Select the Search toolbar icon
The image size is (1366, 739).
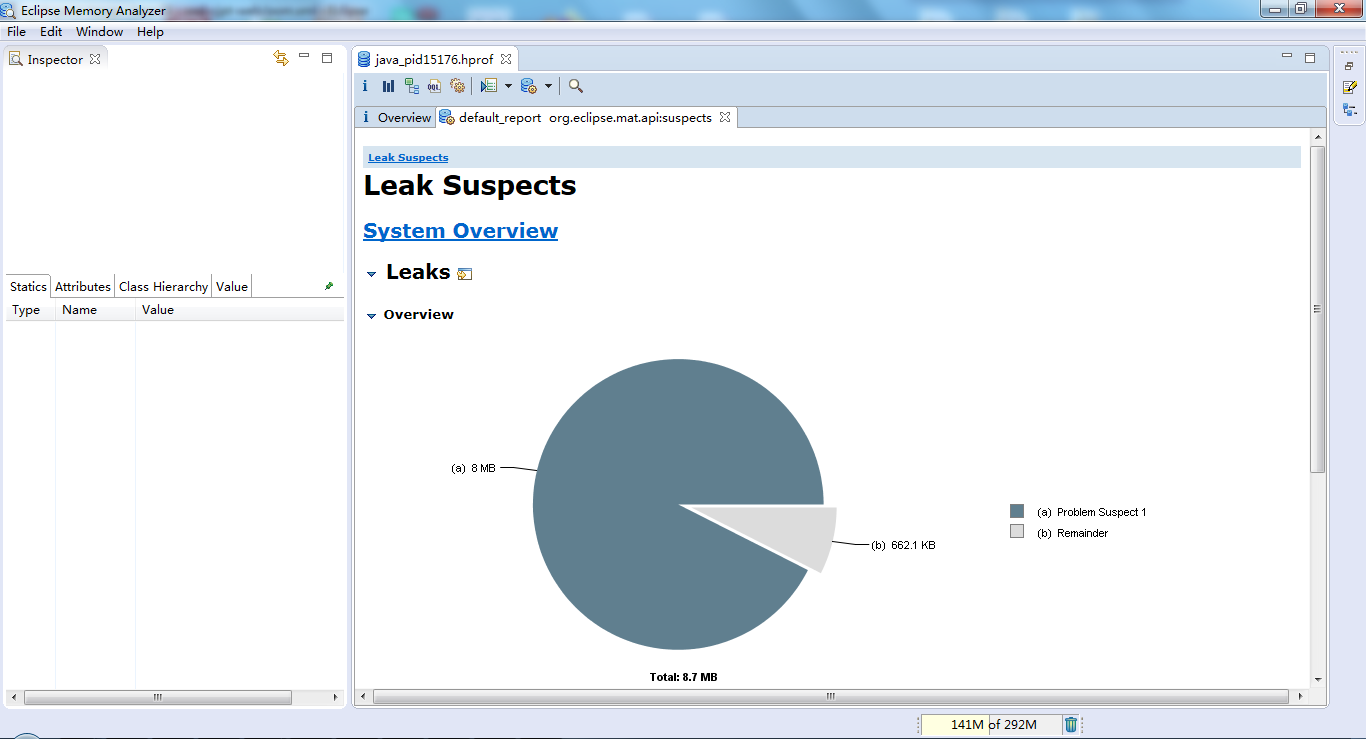(575, 86)
